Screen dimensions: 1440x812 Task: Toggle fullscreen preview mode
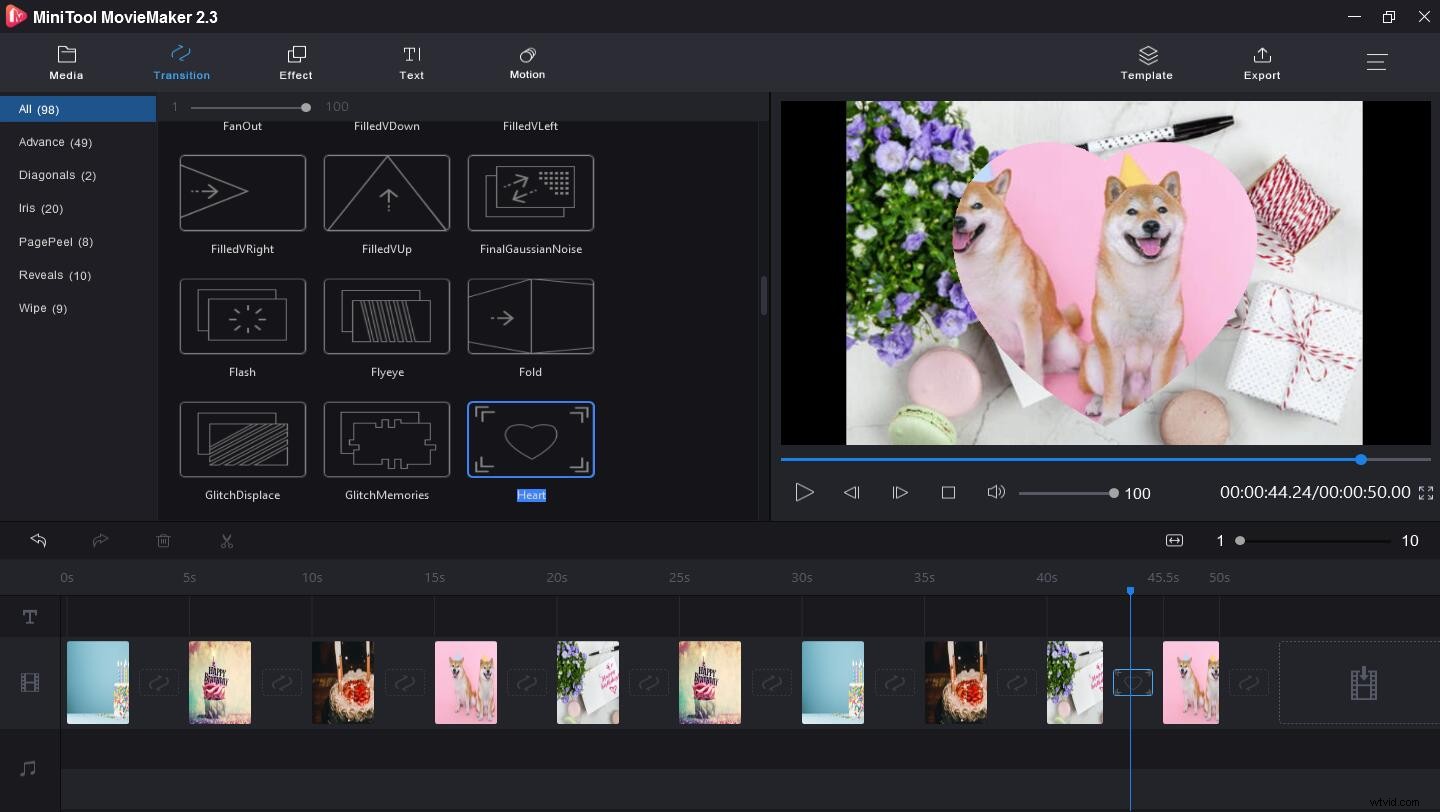tap(1426, 492)
